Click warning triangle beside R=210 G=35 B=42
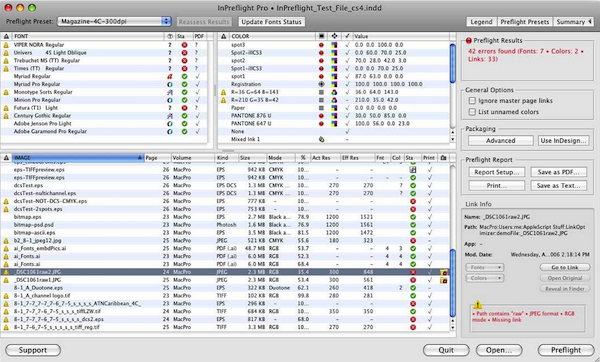The height and width of the screenshot is (362, 600). pyautogui.click(x=223, y=100)
